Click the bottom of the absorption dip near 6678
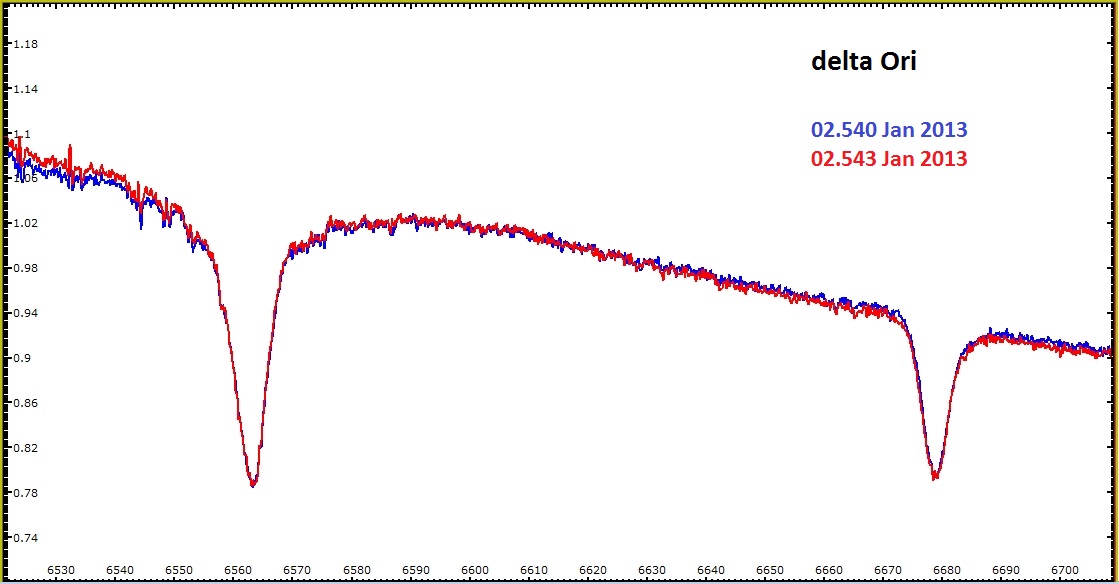 click(x=935, y=476)
